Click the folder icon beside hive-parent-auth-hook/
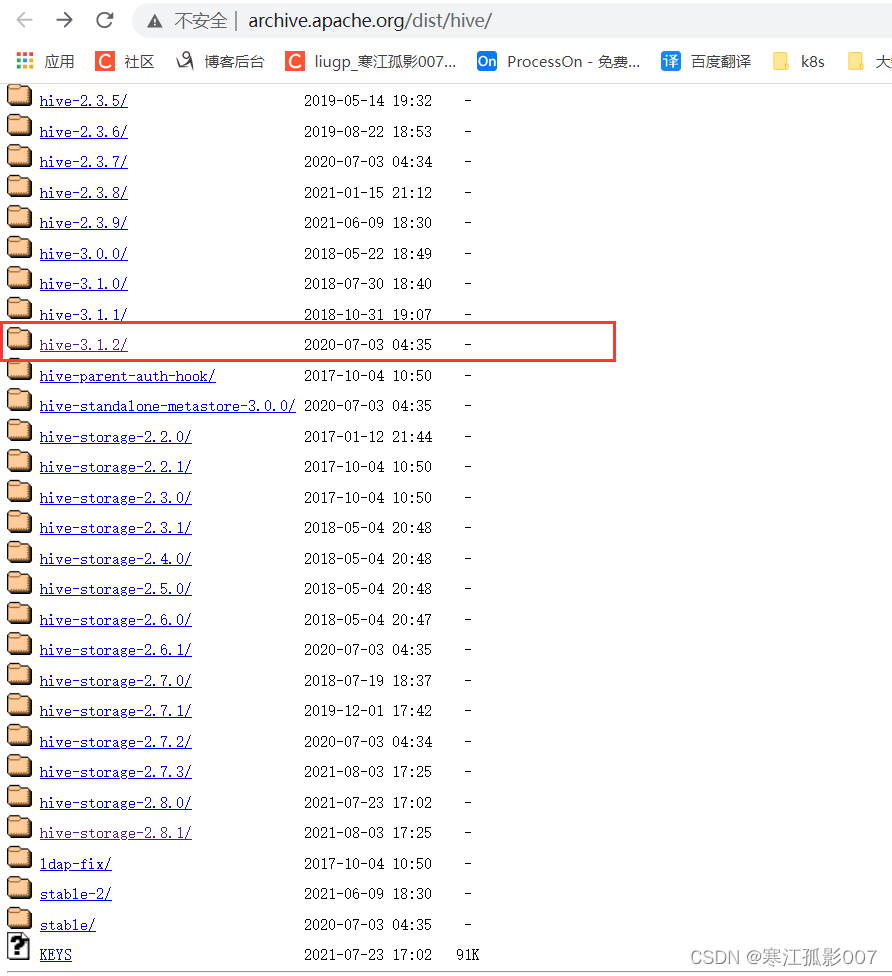 pos(19,370)
